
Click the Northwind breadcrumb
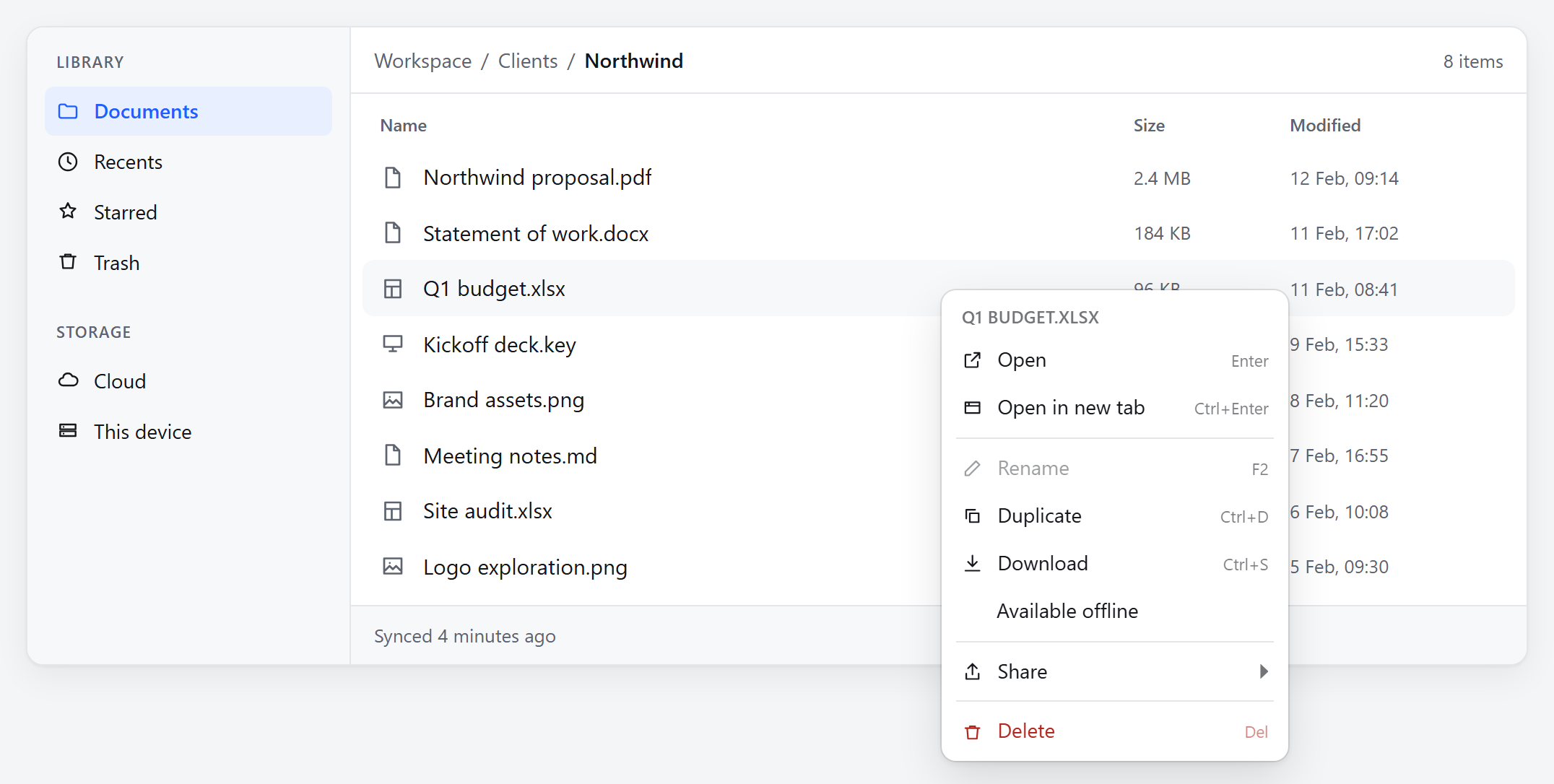[x=634, y=61]
